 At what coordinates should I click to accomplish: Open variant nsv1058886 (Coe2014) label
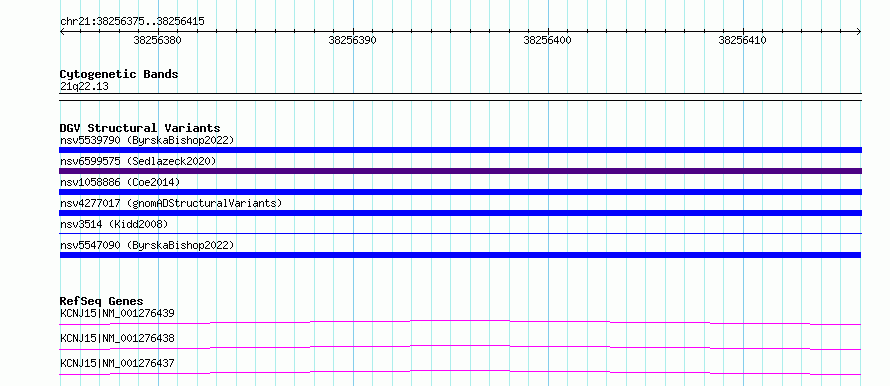click(x=120, y=182)
